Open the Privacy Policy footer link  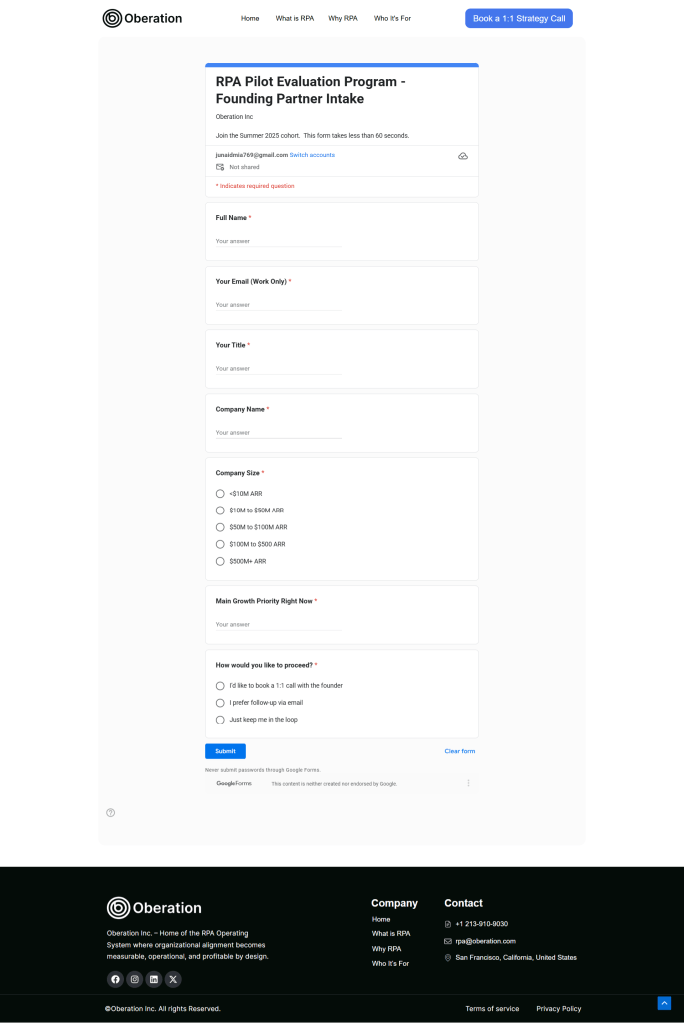click(558, 1008)
